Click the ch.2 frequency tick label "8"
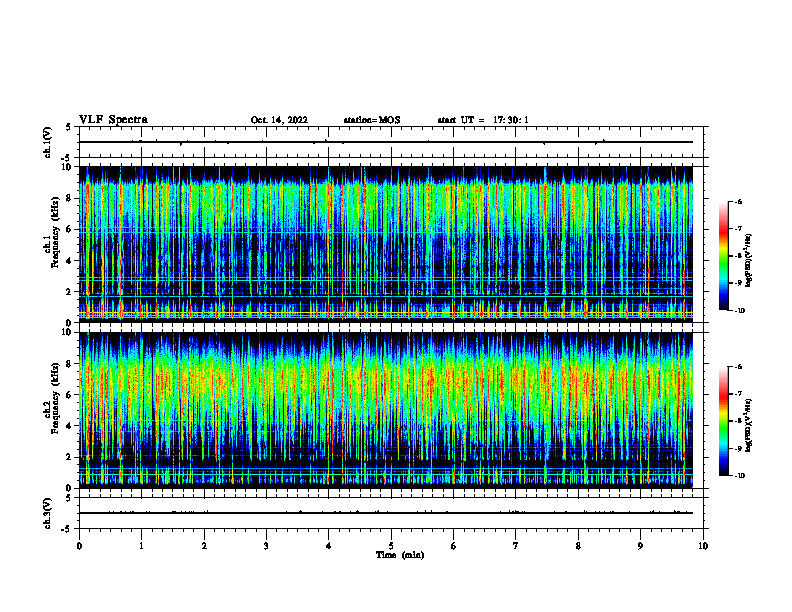Image resolution: width=792 pixels, height=612 pixels. click(70, 364)
